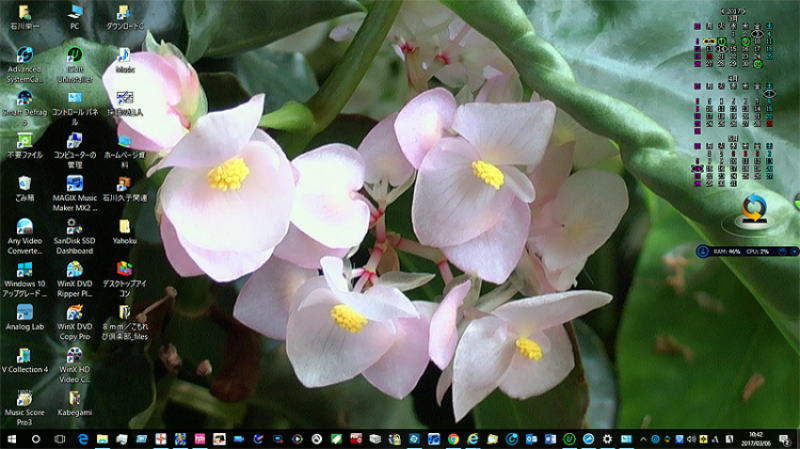Screen dimensions: 800x449
Task: Open the Action Center notification icon
Action: click(x=787, y=439)
